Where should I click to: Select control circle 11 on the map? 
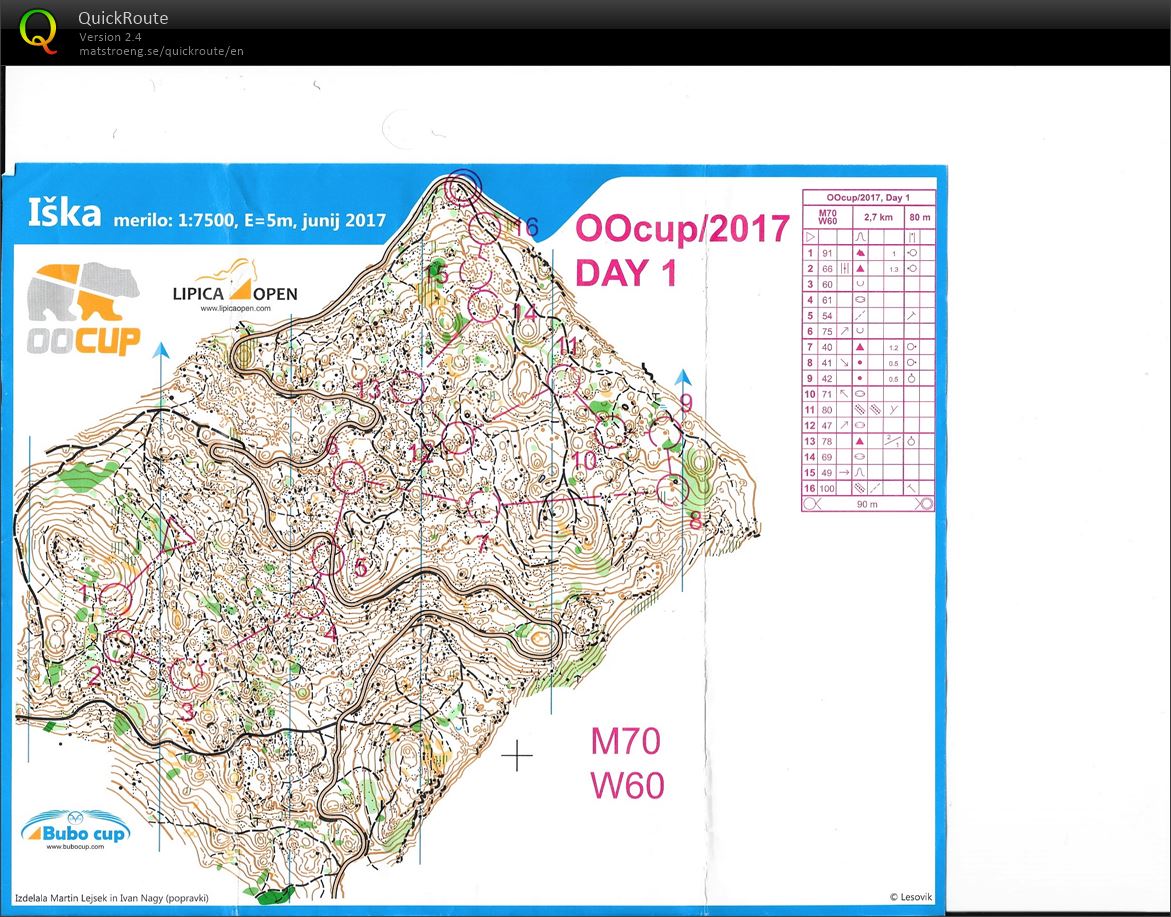[564, 380]
